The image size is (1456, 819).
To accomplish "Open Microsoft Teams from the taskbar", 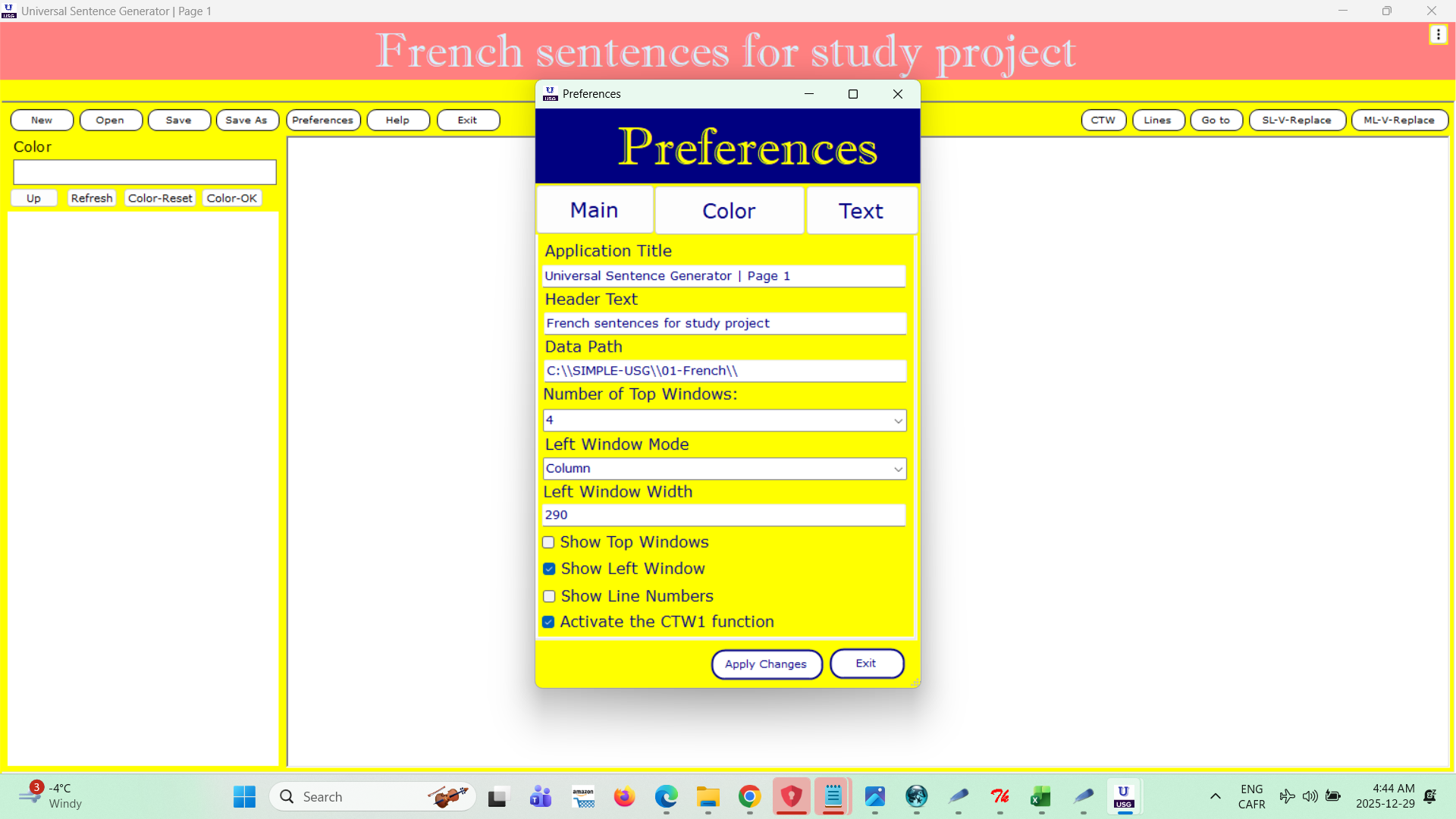I will [x=541, y=797].
